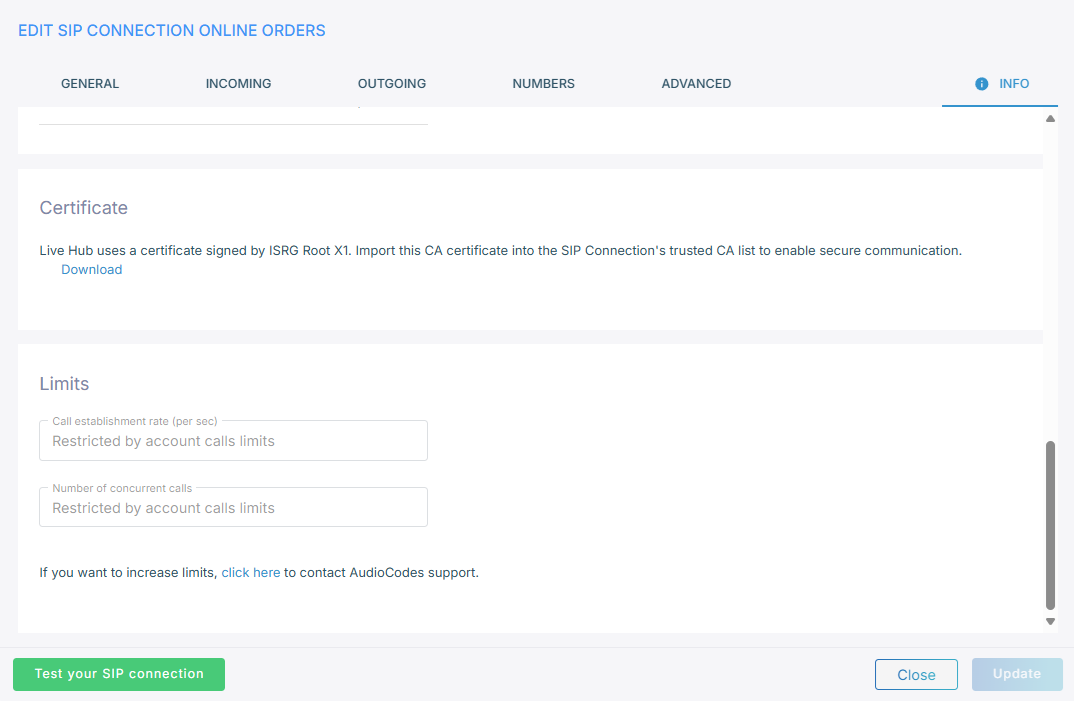Click the Limits section heading
This screenshot has width=1074, height=701.
pyautogui.click(x=64, y=383)
